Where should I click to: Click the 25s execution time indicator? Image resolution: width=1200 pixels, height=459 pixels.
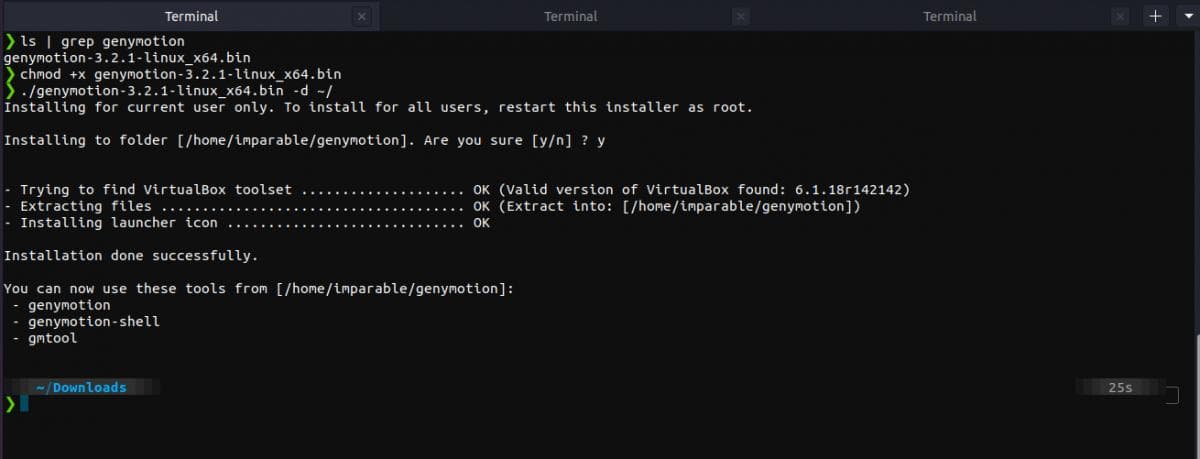[1120, 387]
